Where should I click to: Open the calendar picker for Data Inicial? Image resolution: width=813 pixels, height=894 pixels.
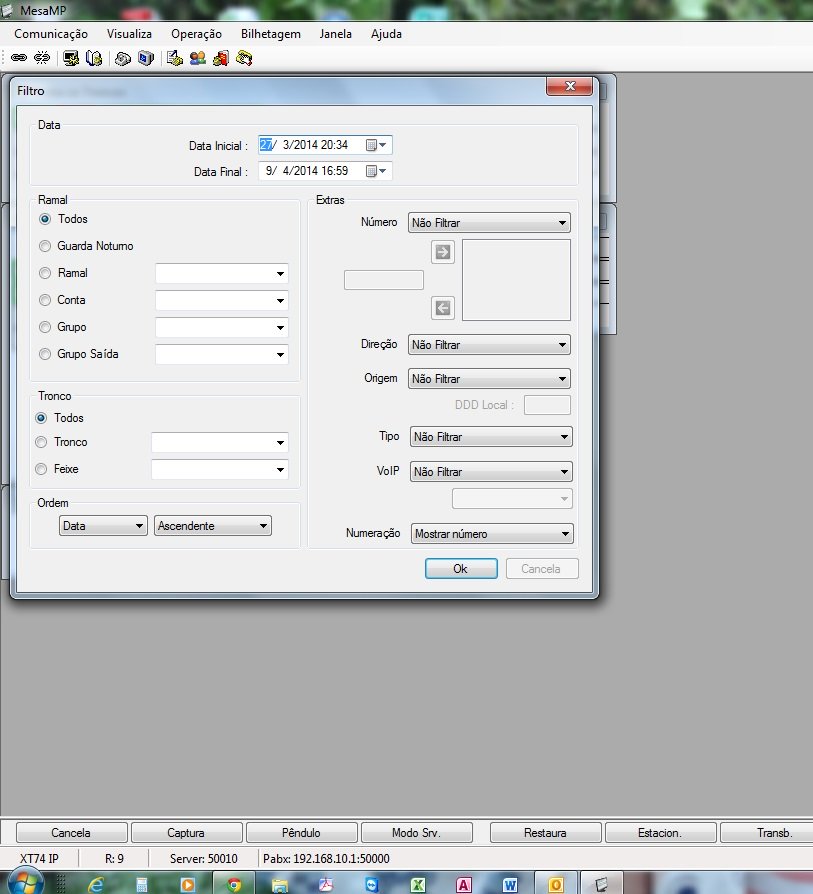point(375,145)
